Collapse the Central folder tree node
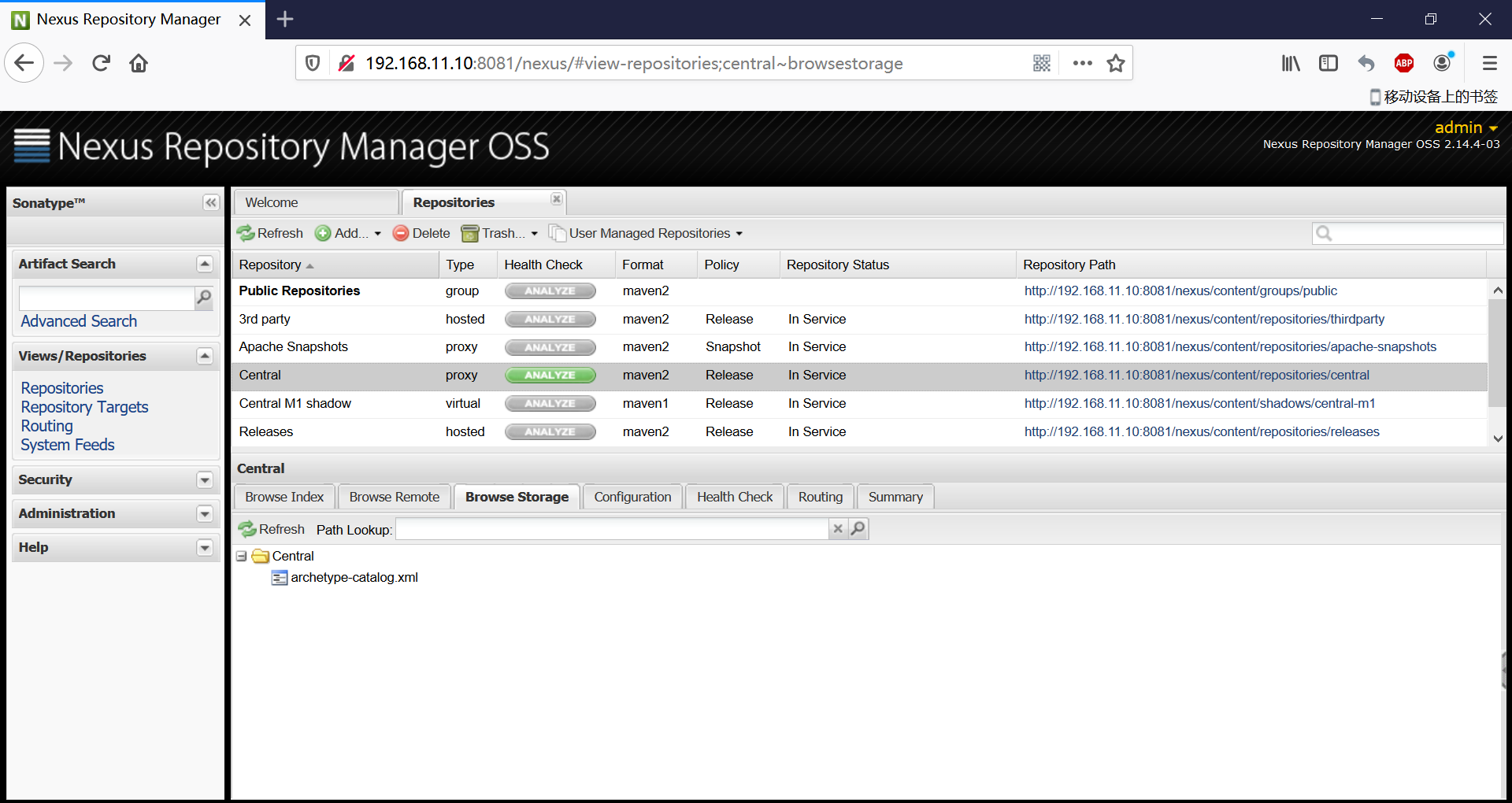 point(242,556)
